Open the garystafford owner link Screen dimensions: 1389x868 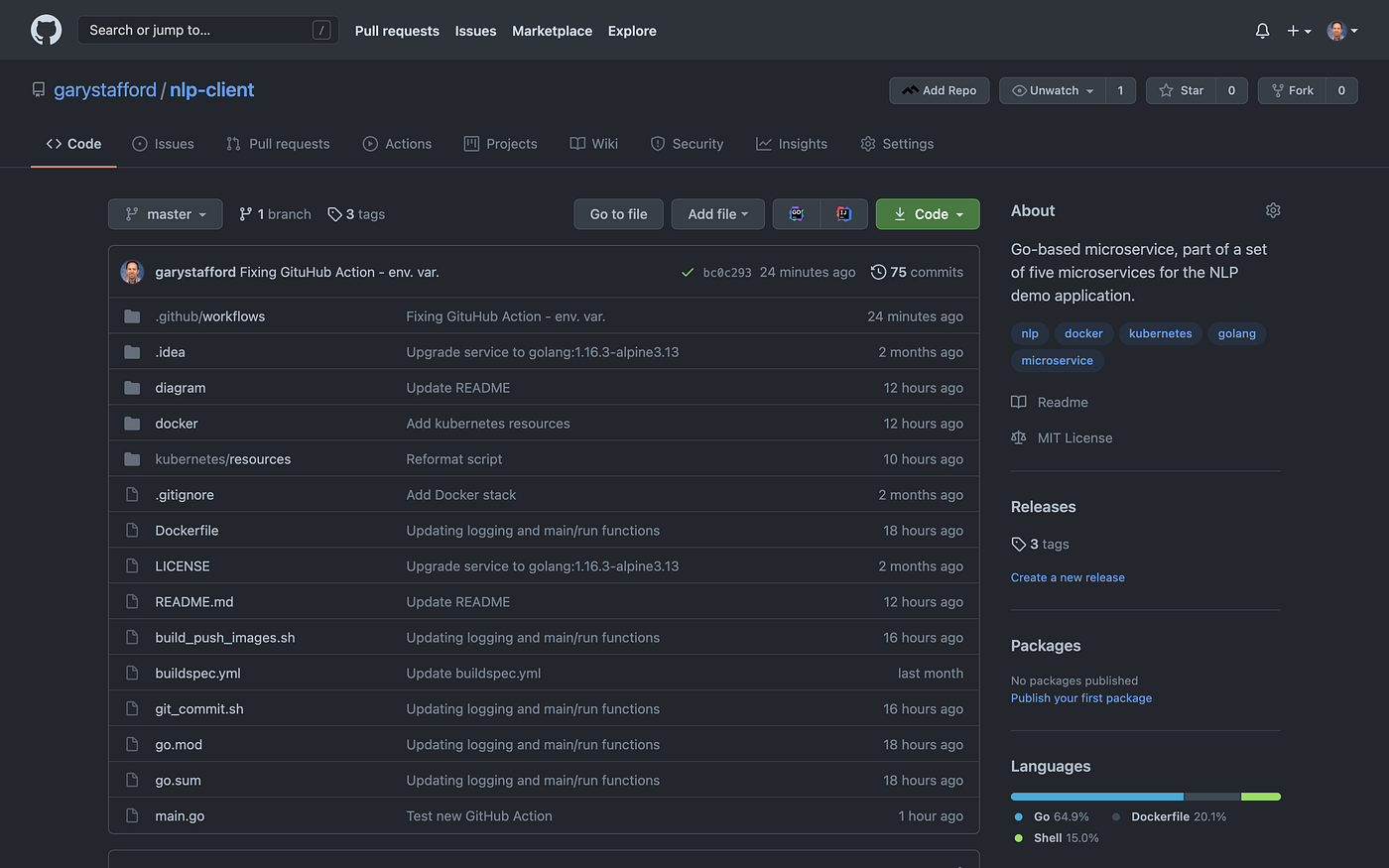pyautogui.click(x=105, y=90)
